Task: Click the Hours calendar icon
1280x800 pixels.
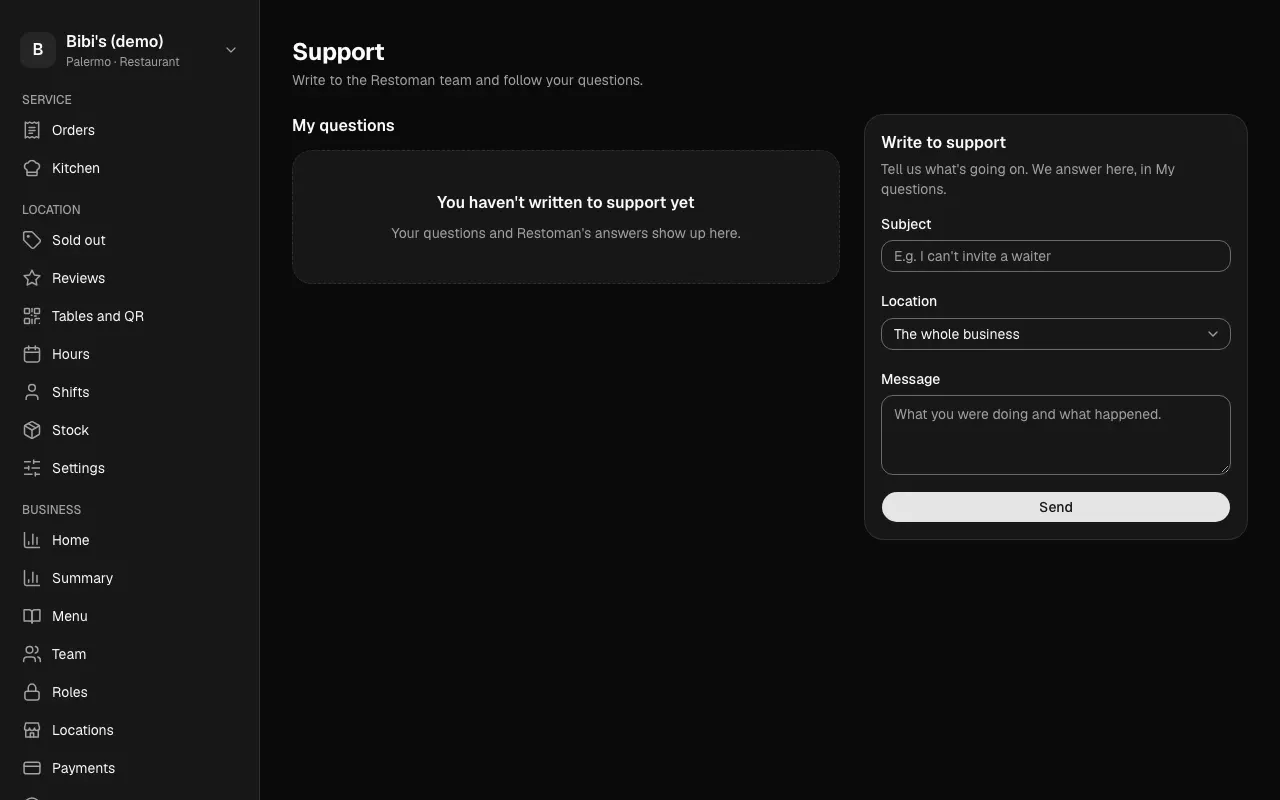Action: (x=32, y=354)
